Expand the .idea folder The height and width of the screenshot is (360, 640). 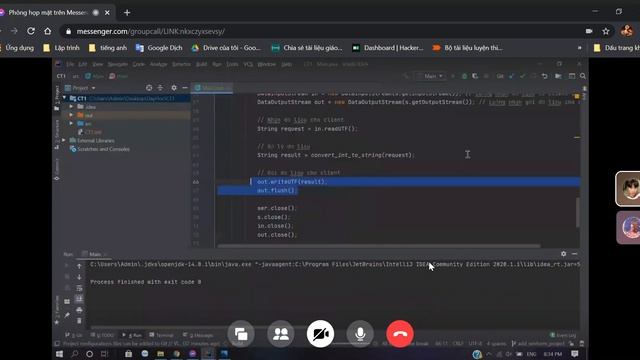(71, 107)
